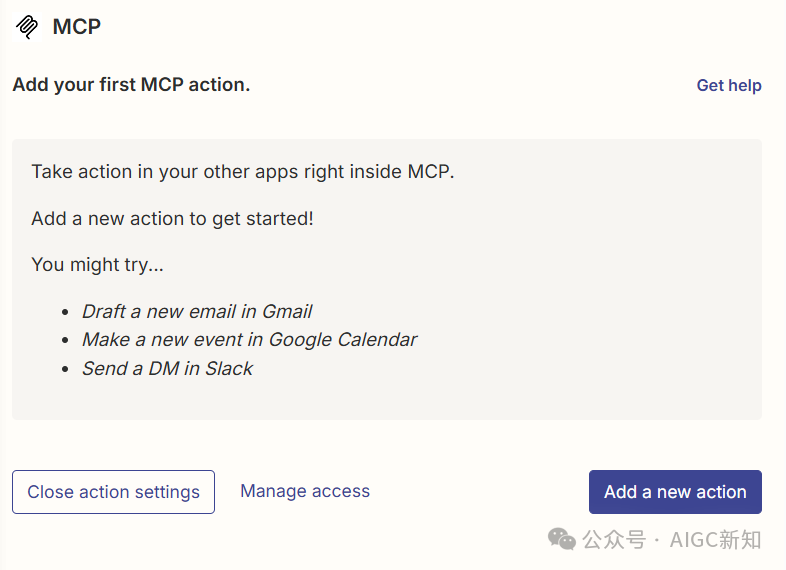
Task: Click 'Make a new event in Google Calendar' suggestion
Action: coord(250,339)
